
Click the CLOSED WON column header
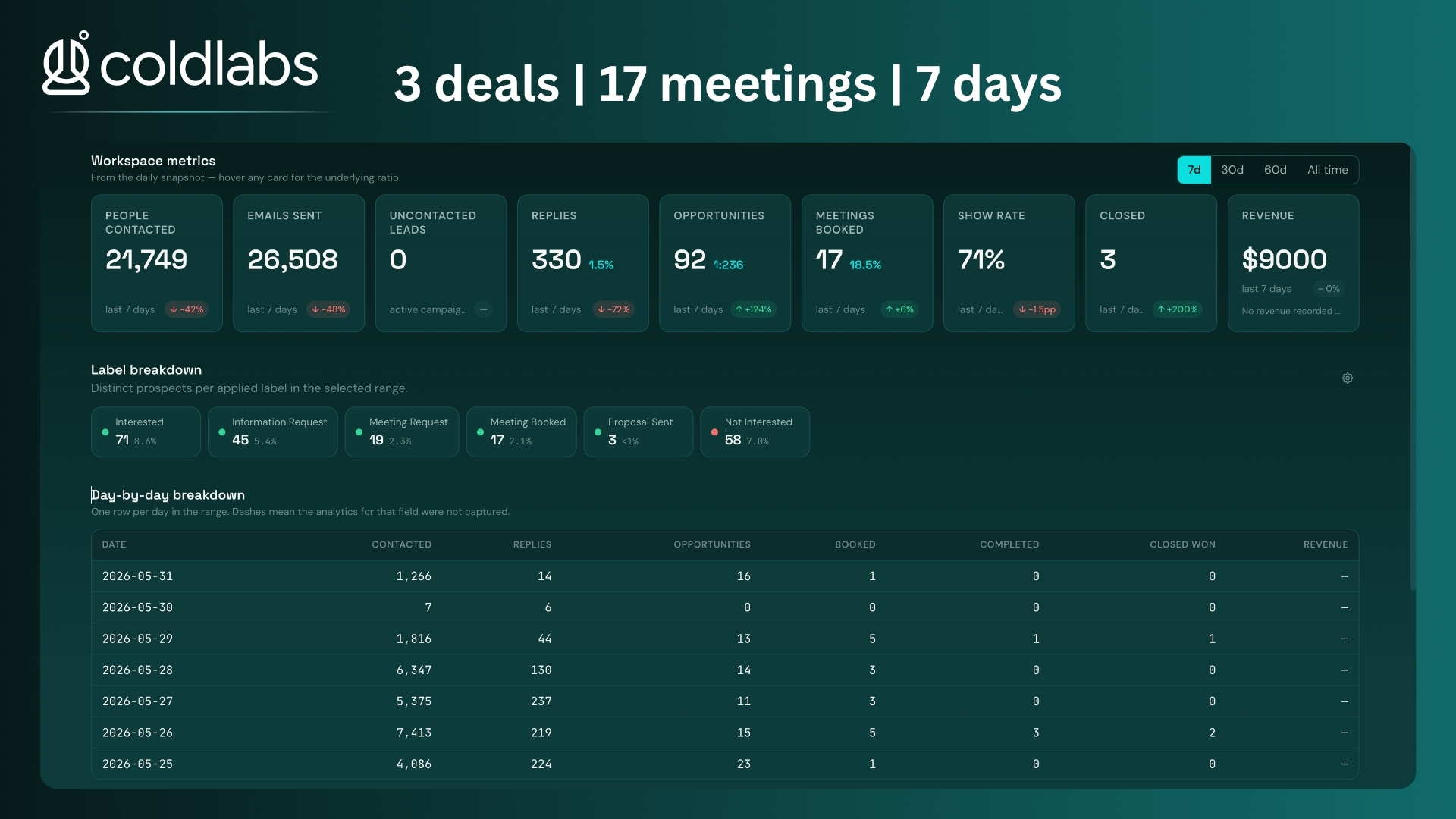coord(1182,544)
